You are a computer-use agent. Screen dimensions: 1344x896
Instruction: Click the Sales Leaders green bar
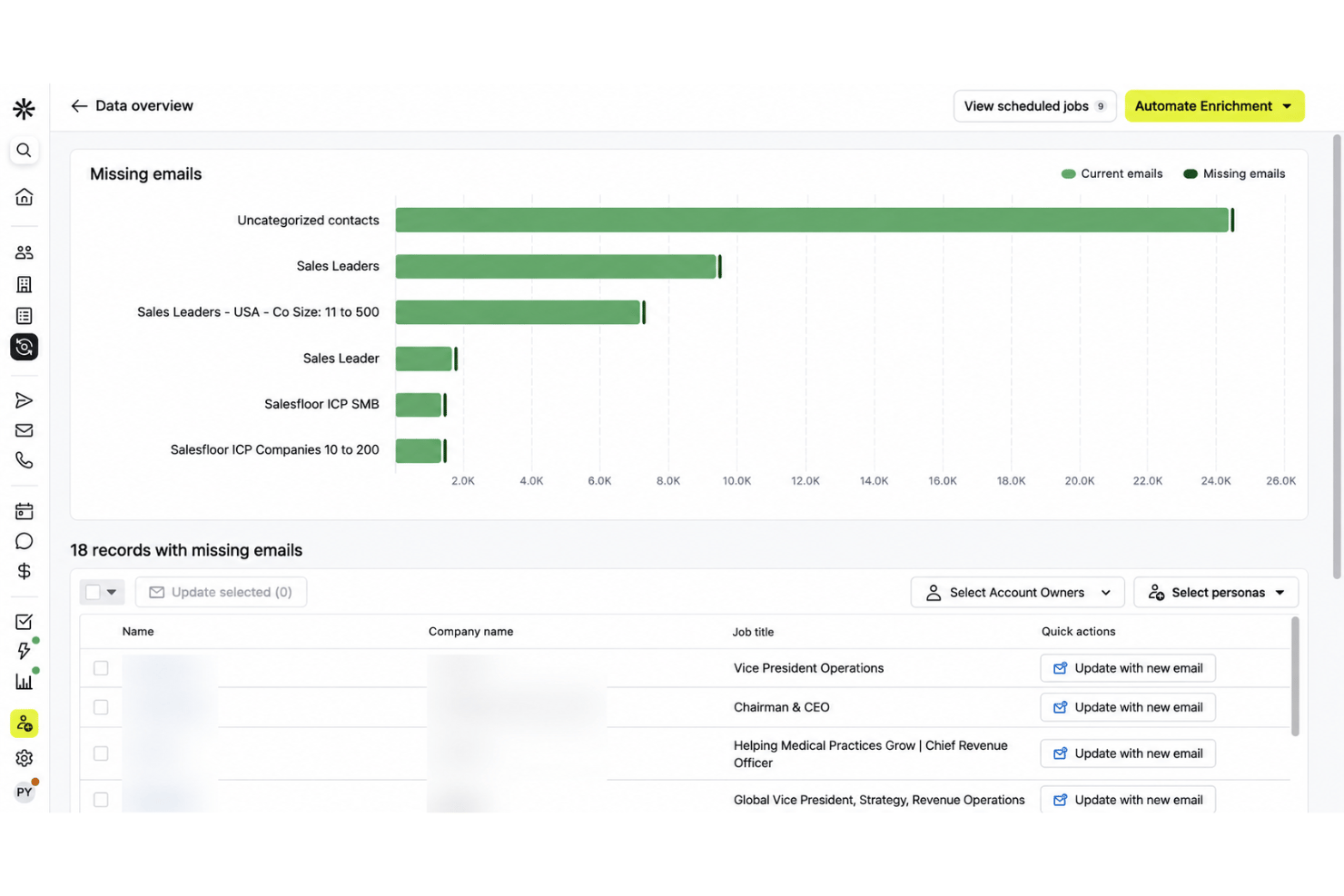click(556, 266)
